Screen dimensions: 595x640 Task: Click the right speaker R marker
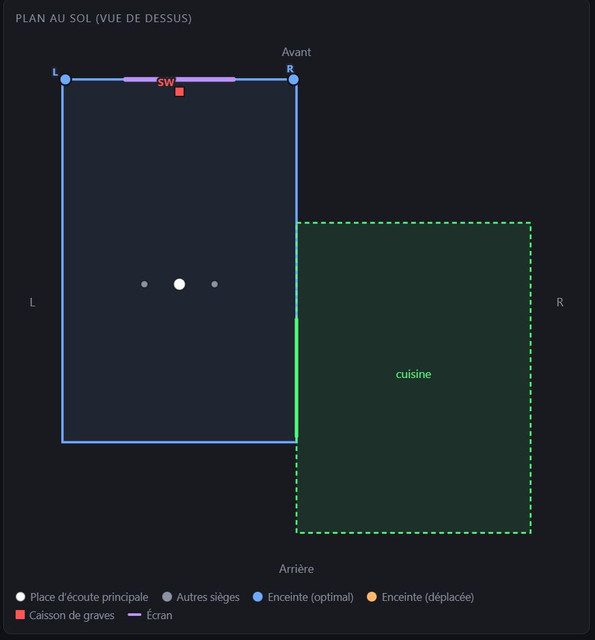(293, 79)
